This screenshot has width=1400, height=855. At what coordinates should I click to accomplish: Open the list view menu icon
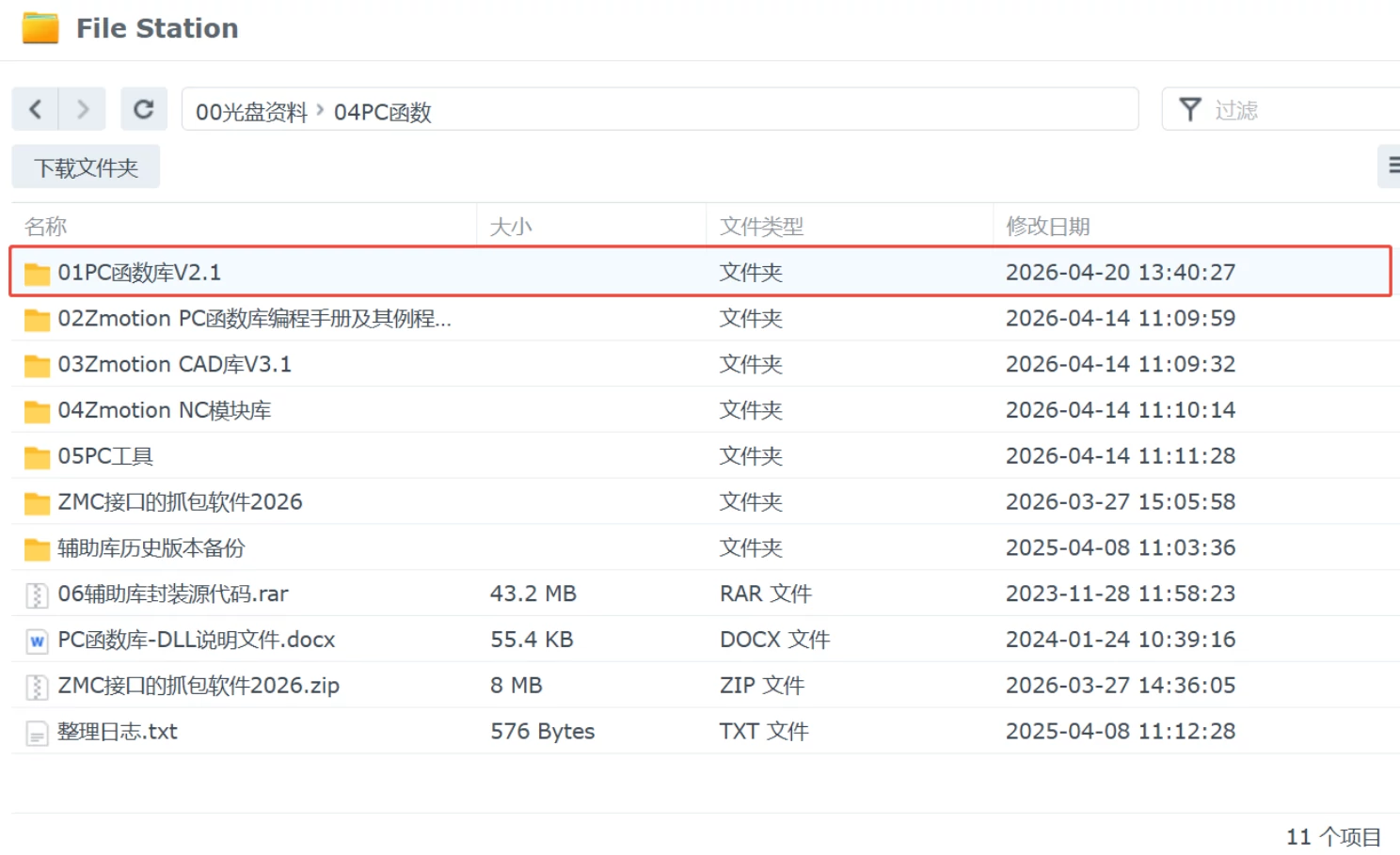pos(1391,166)
